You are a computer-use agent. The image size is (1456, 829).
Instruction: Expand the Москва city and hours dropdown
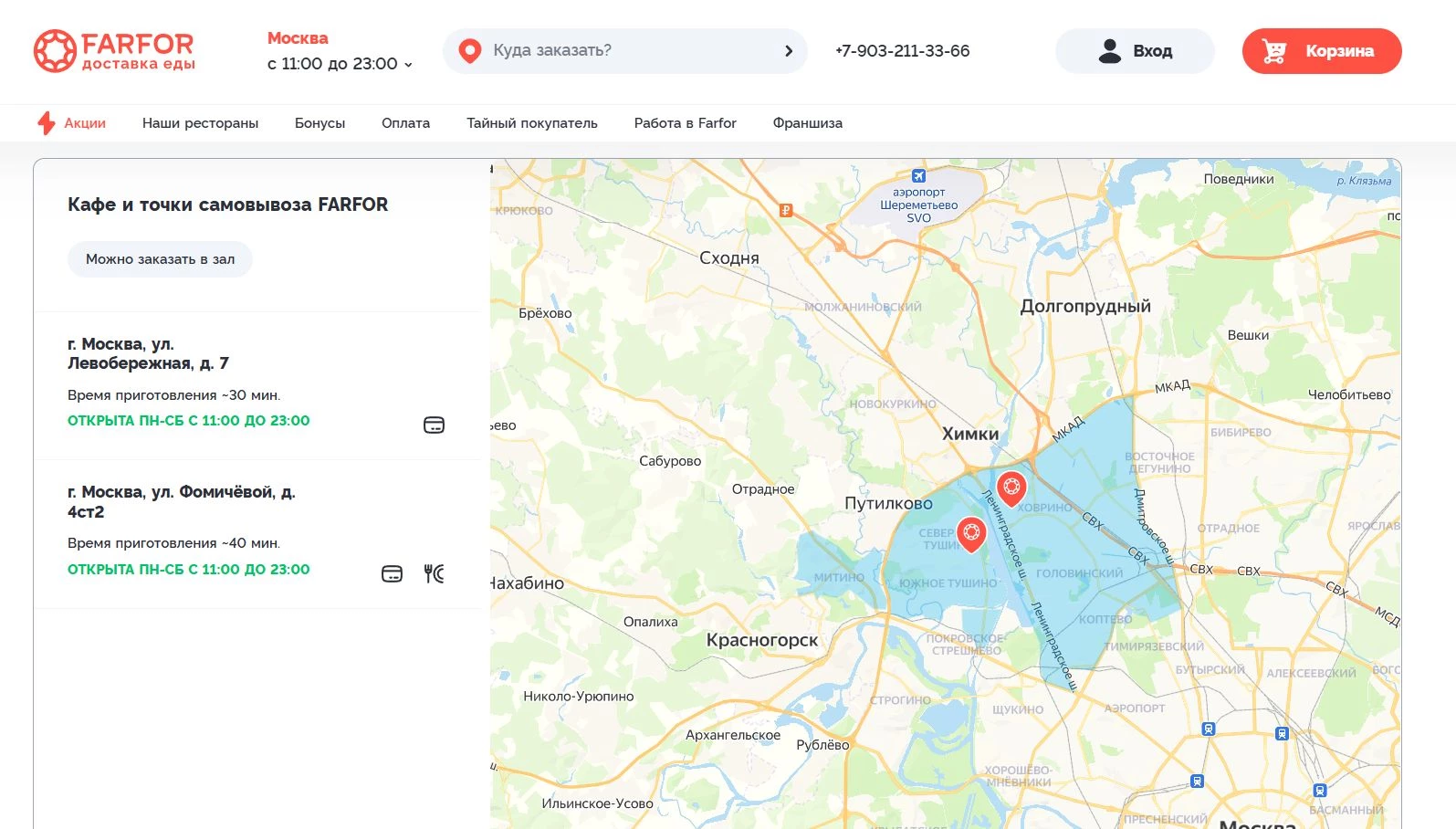pyautogui.click(x=340, y=63)
